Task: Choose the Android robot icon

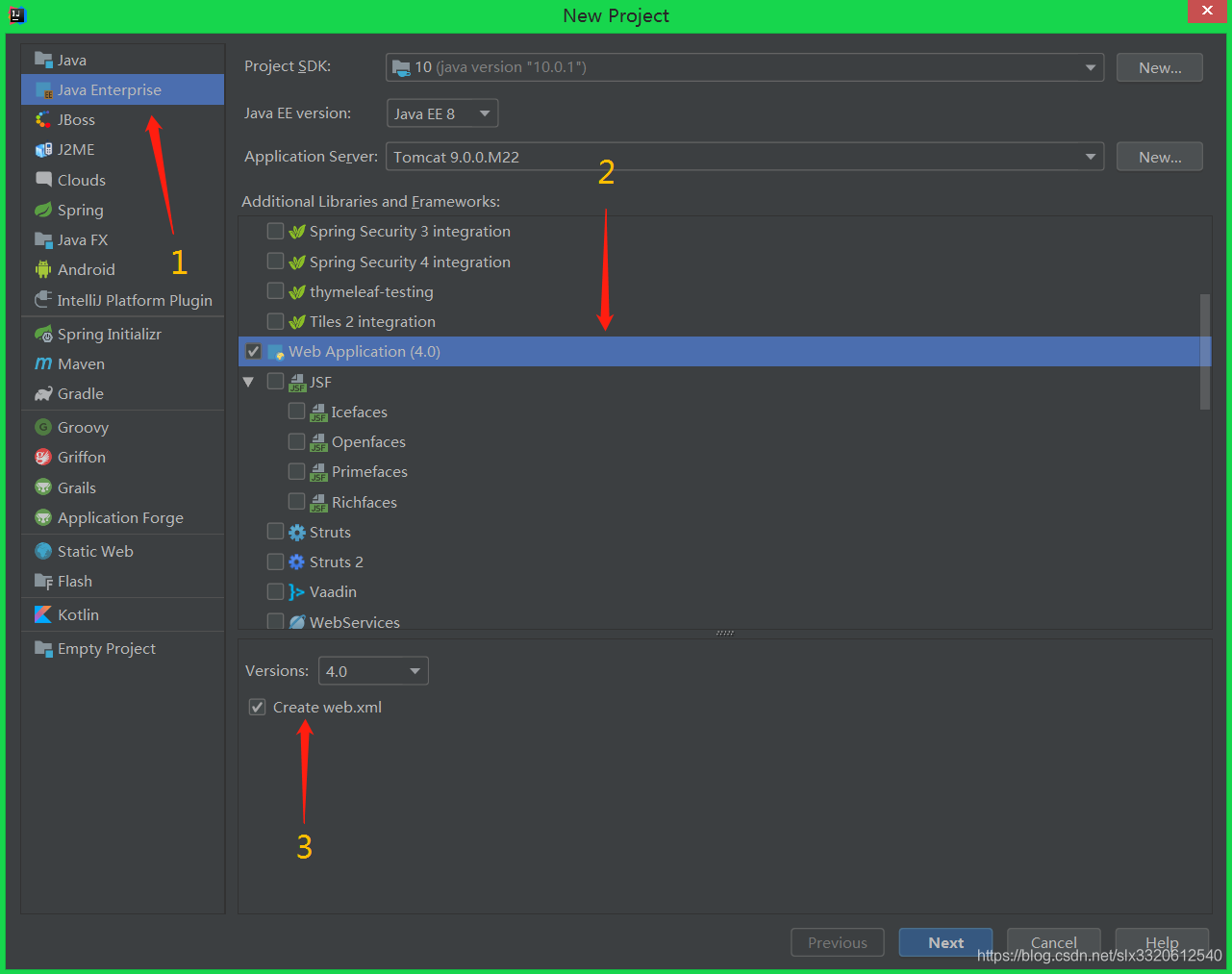Action: pos(43,269)
